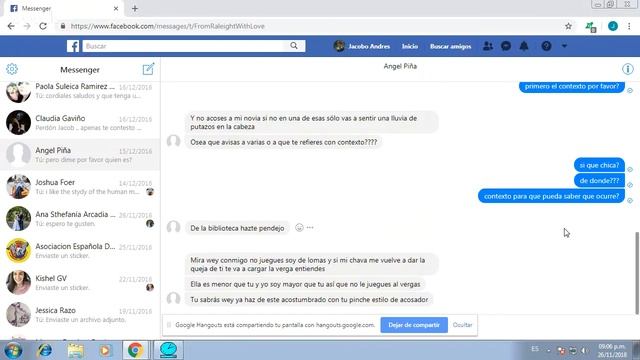Screen dimensions: 640x360
Task: Open Jessica Razo conversation
Action: (80, 315)
